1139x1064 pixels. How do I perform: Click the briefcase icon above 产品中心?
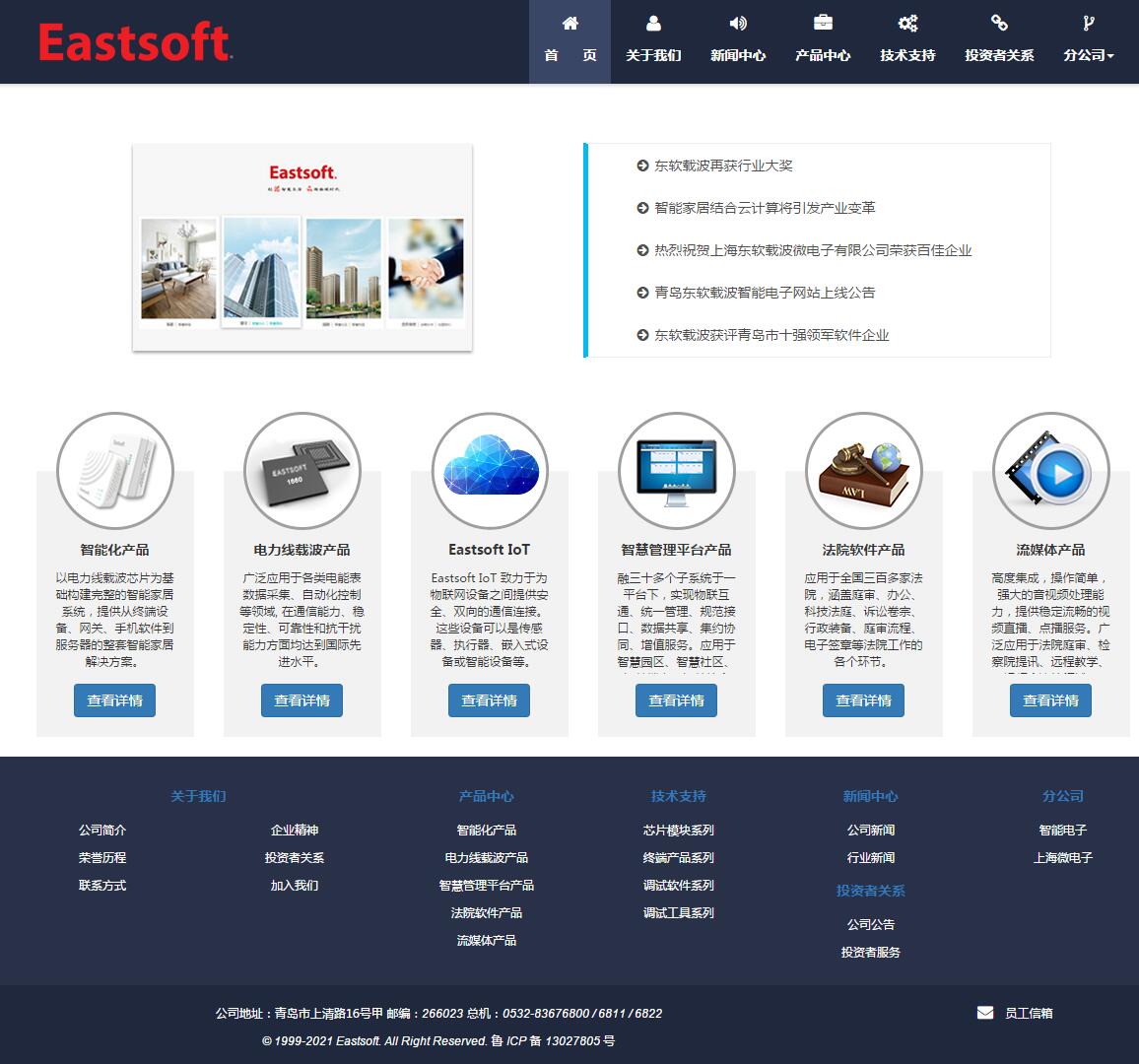pyautogui.click(x=823, y=24)
